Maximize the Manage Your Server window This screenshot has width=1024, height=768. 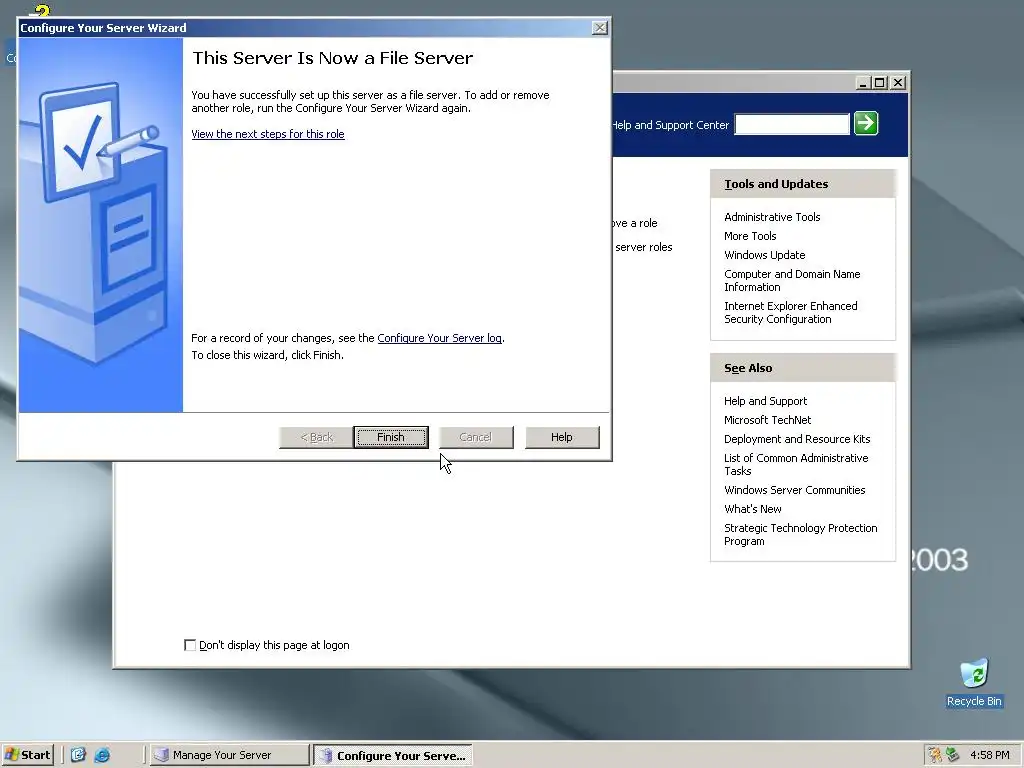[880, 83]
